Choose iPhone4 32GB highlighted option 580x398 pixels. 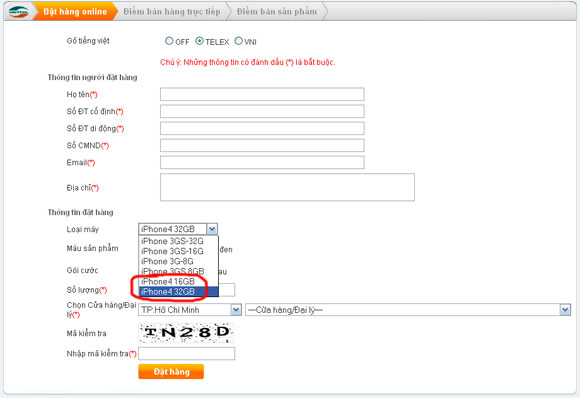click(x=179, y=292)
